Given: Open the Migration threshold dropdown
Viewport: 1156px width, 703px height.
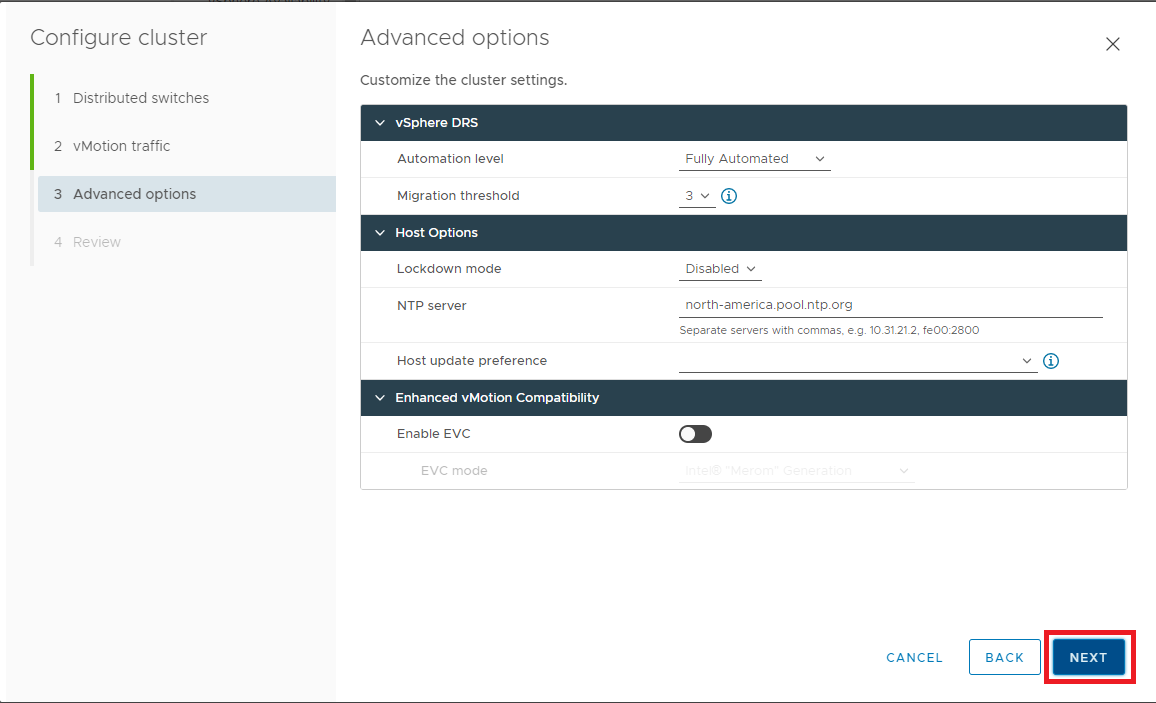Looking at the screenshot, I should 697,196.
